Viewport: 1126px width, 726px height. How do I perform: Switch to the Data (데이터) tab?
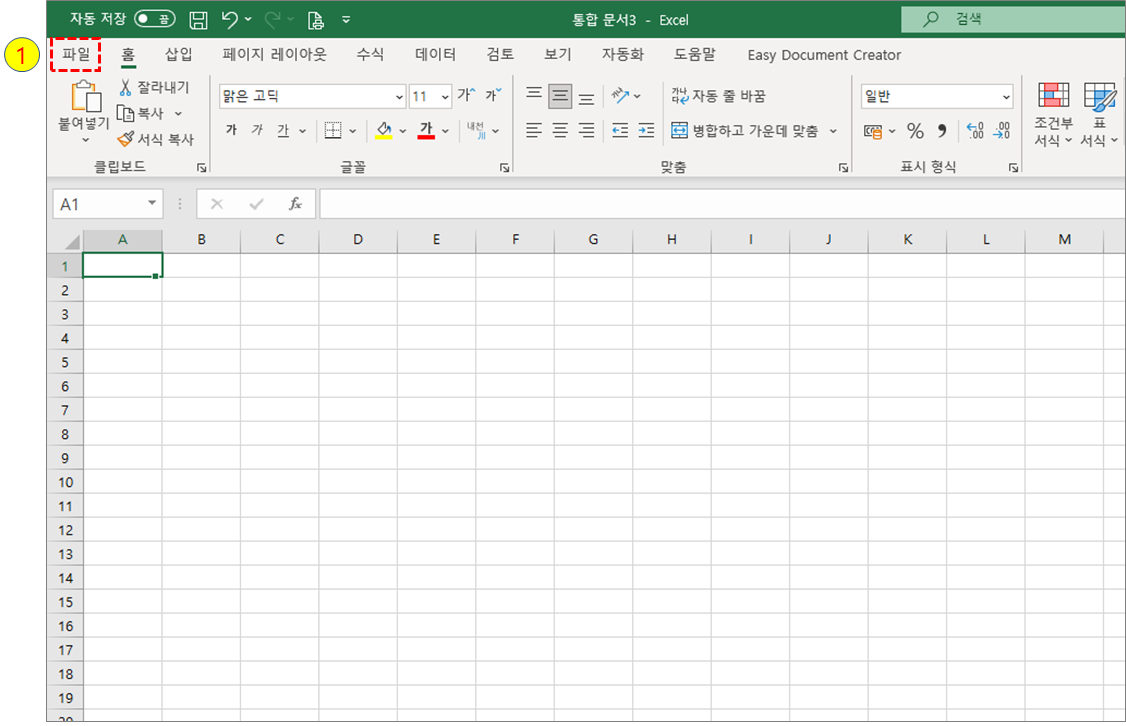(x=435, y=55)
